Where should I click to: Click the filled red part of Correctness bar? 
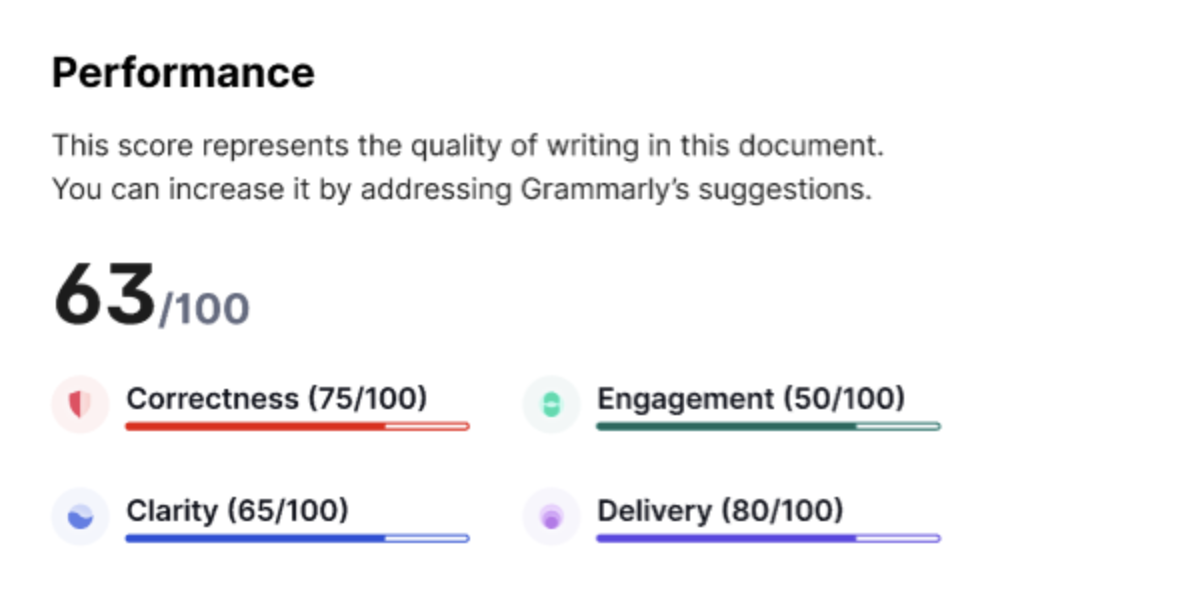[255, 426]
